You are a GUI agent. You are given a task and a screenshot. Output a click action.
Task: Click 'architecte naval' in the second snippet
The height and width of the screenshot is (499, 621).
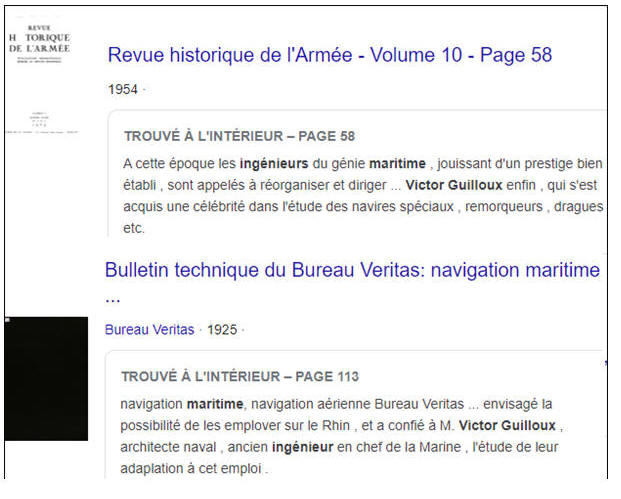[x=165, y=446]
